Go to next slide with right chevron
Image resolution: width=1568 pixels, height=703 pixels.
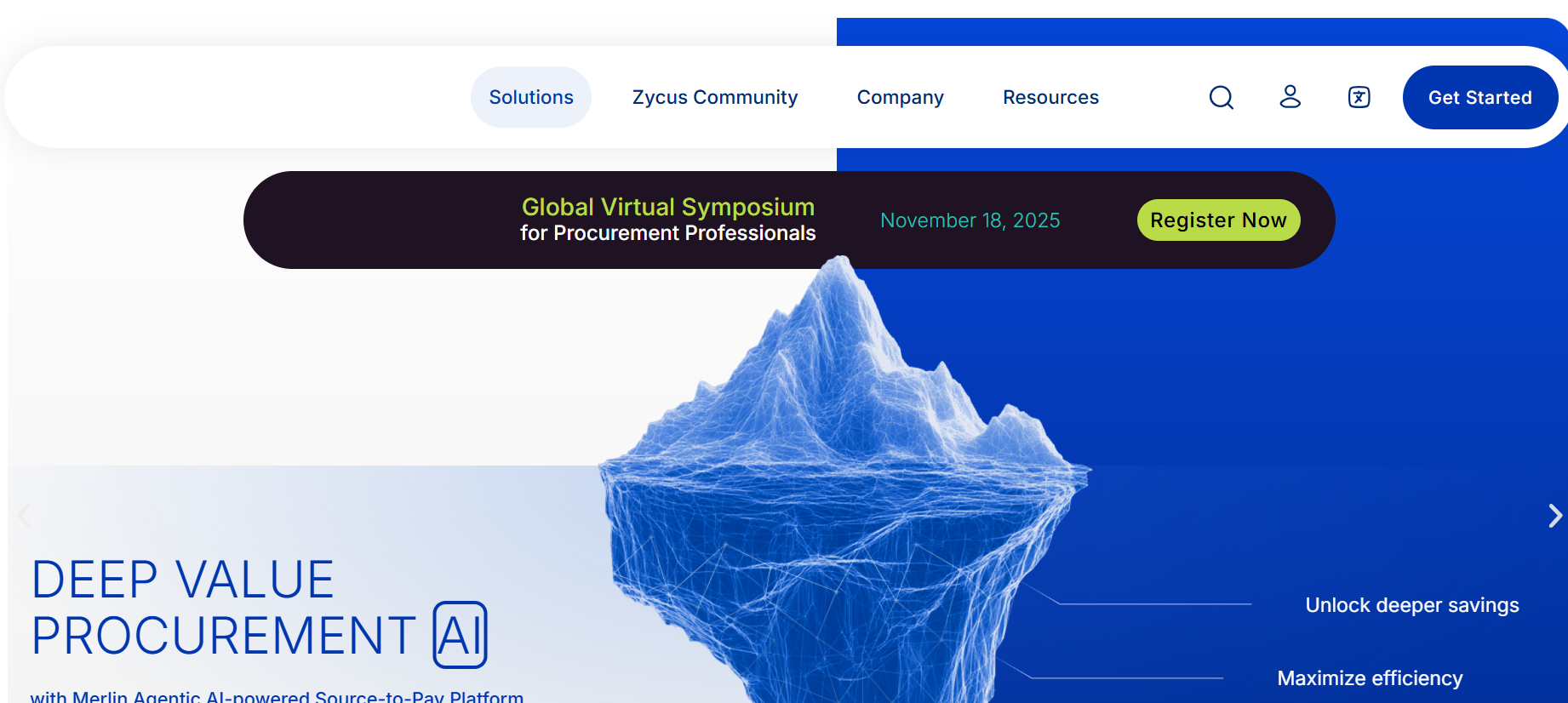coord(1554,516)
